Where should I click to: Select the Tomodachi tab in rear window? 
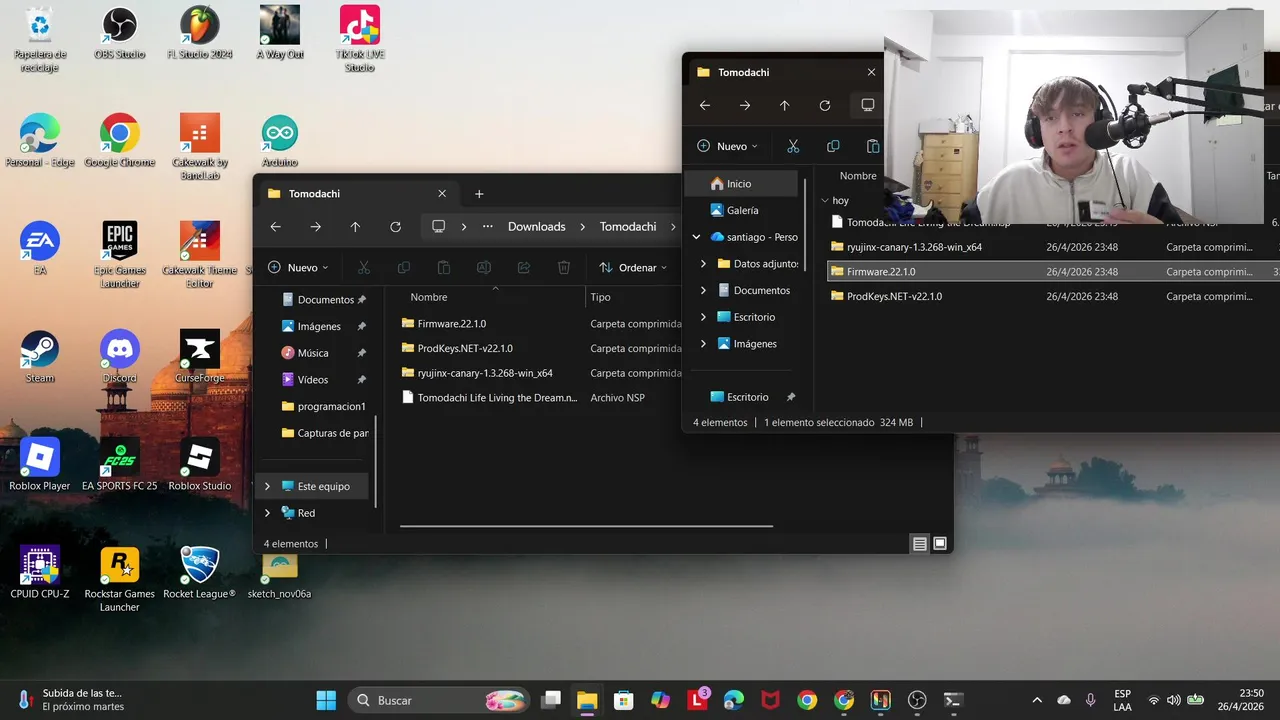[785, 72]
